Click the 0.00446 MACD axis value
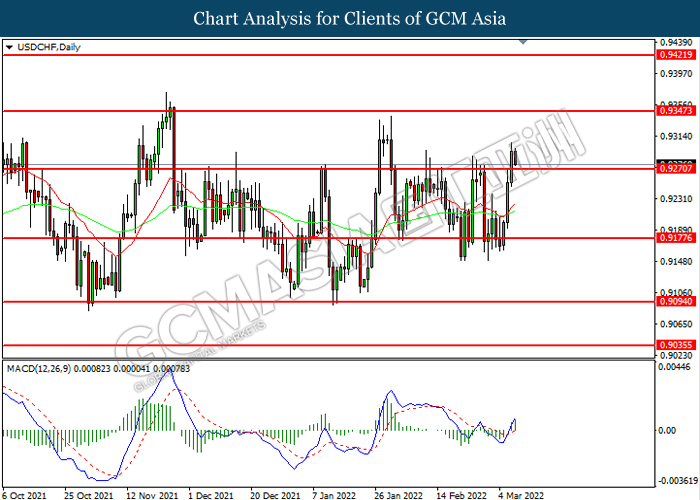The width and height of the screenshot is (700, 500). click(x=677, y=367)
